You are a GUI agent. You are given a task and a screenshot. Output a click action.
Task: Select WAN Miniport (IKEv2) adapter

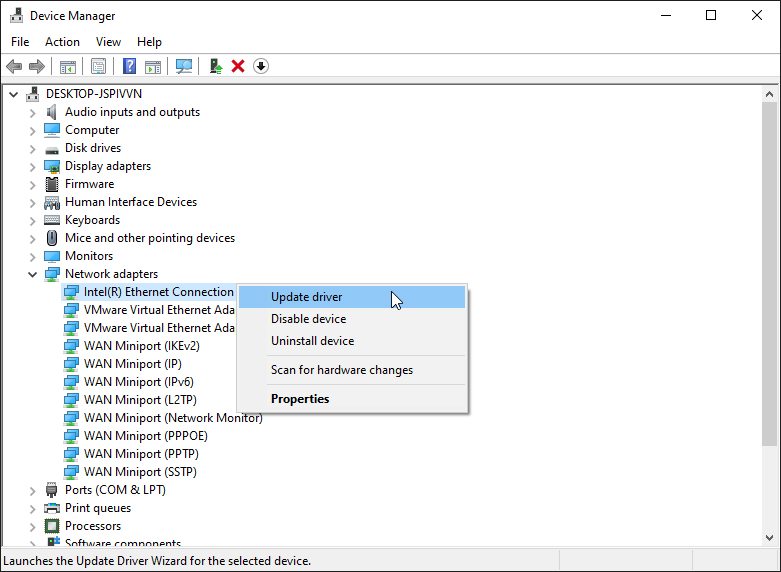(141, 346)
